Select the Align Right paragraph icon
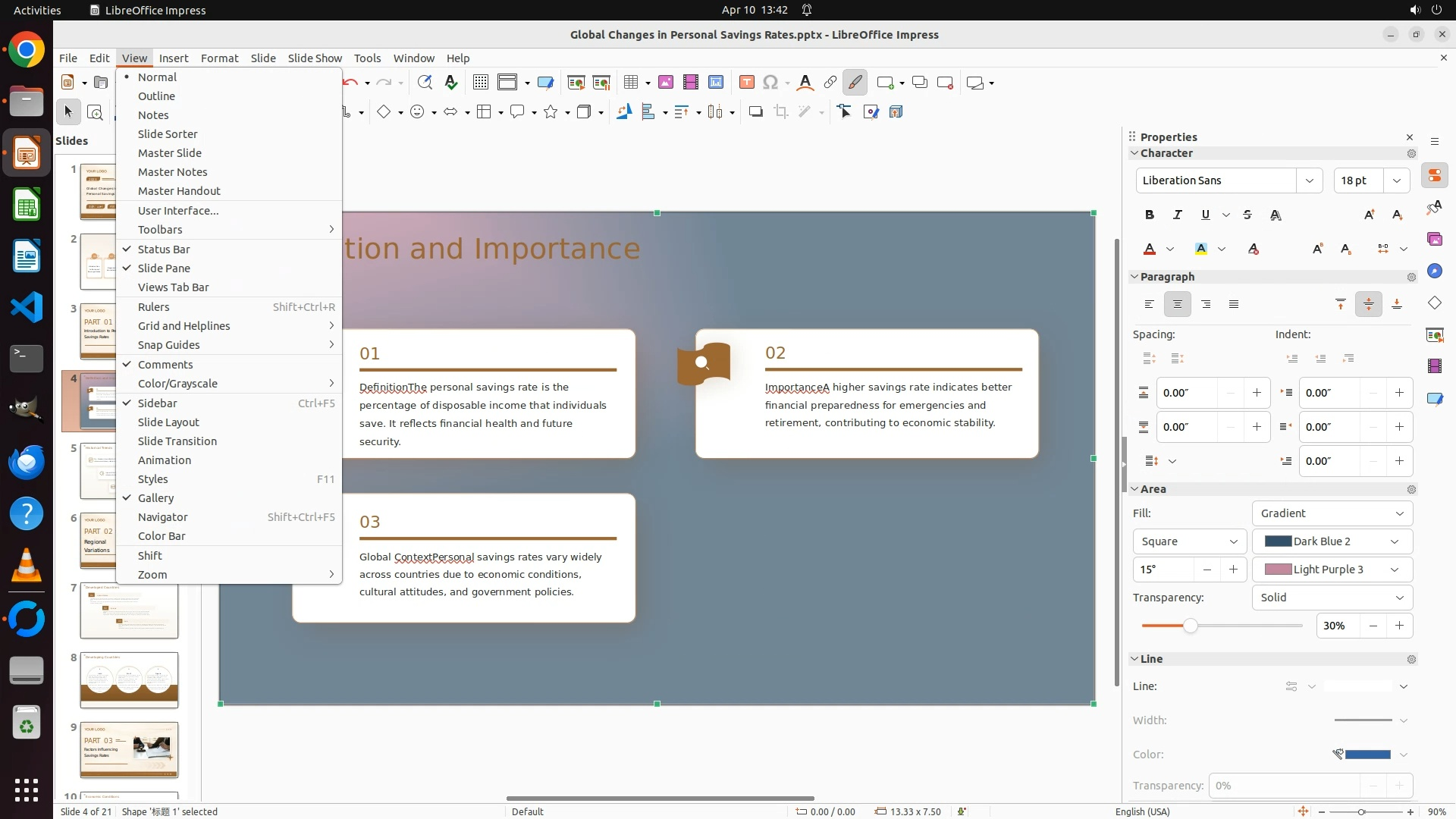 1206,304
